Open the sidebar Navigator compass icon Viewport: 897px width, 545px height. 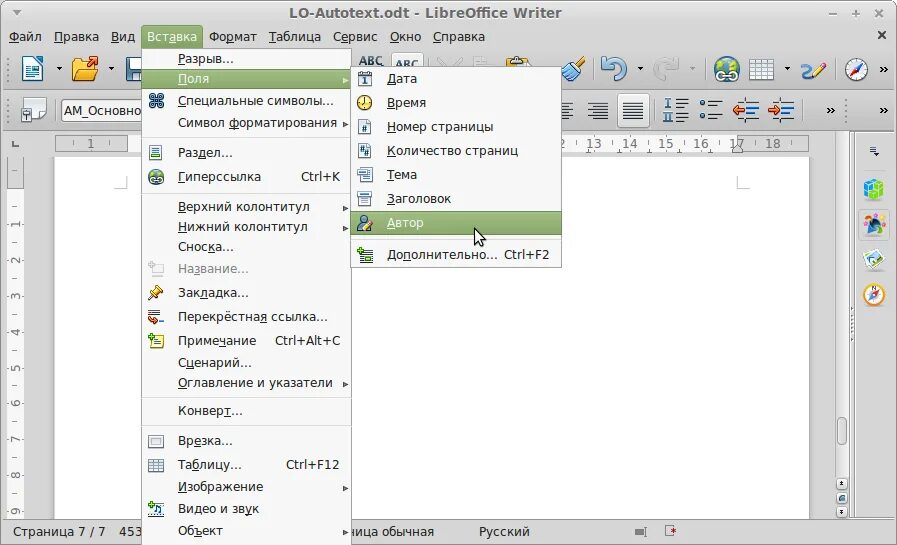pyautogui.click(x=874, y=295)
